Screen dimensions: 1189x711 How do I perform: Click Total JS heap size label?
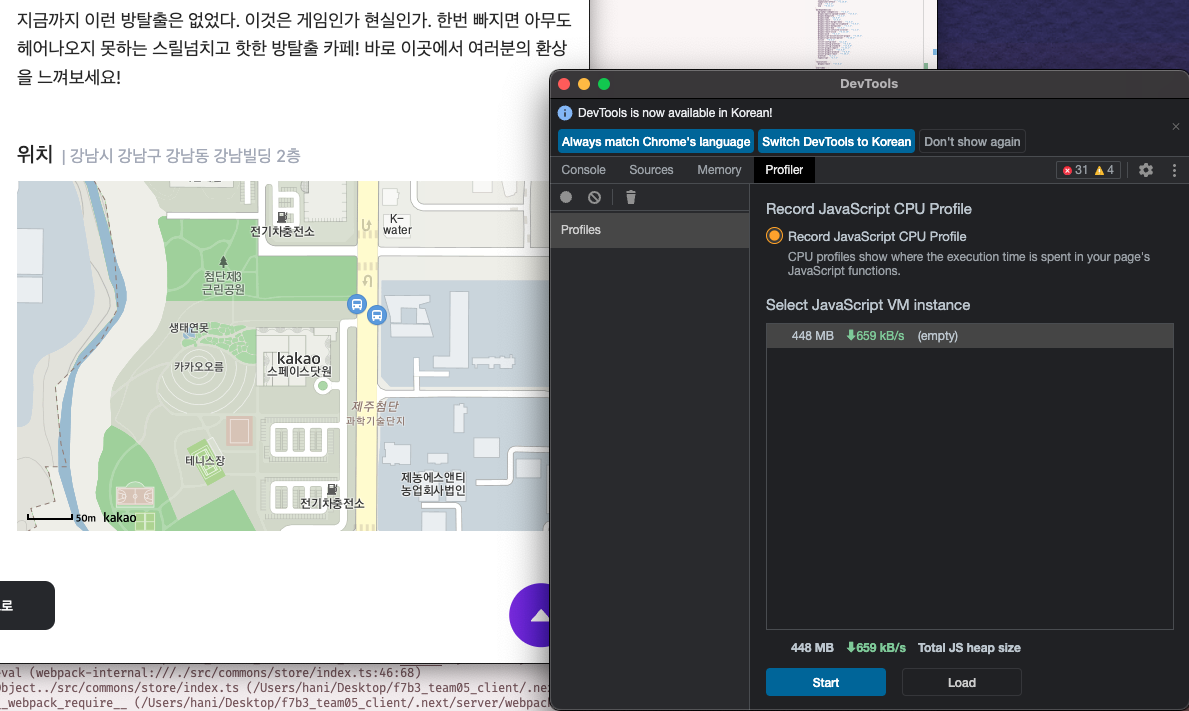[x=969, y=647]
